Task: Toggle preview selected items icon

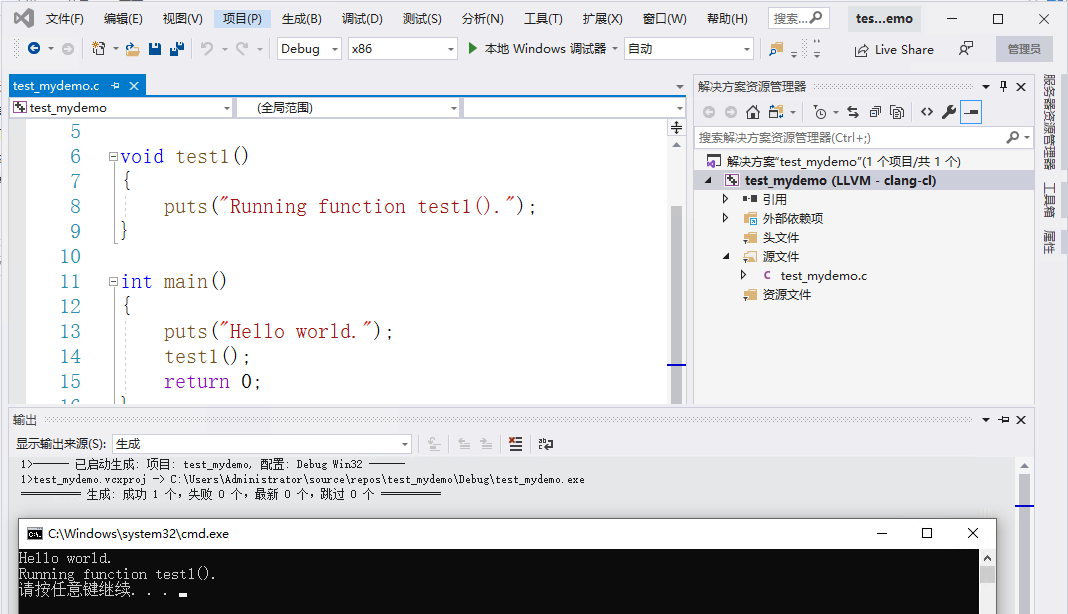Action: (x=971, y=112)
